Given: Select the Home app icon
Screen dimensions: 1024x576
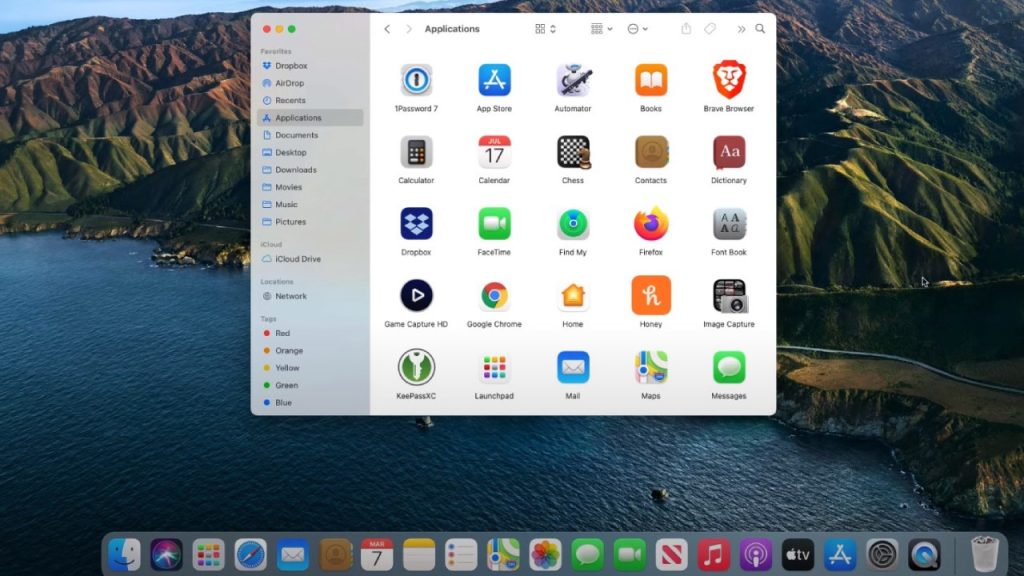Looking at the screenshot, I should (573, 296).
